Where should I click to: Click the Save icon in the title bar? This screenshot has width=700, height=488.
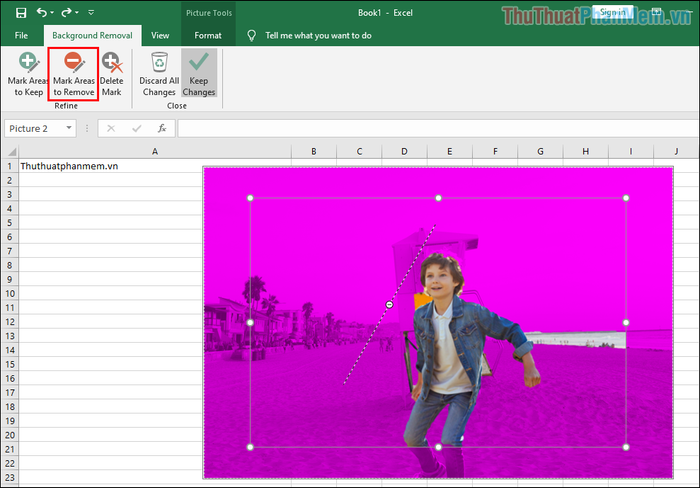click(x=21, y=13)
